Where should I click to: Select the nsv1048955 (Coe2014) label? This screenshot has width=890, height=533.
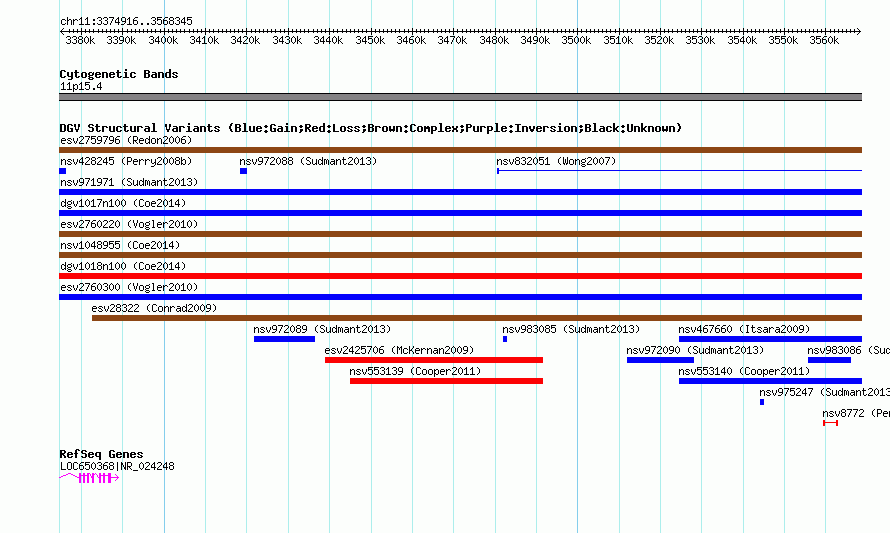click(120, 245)
